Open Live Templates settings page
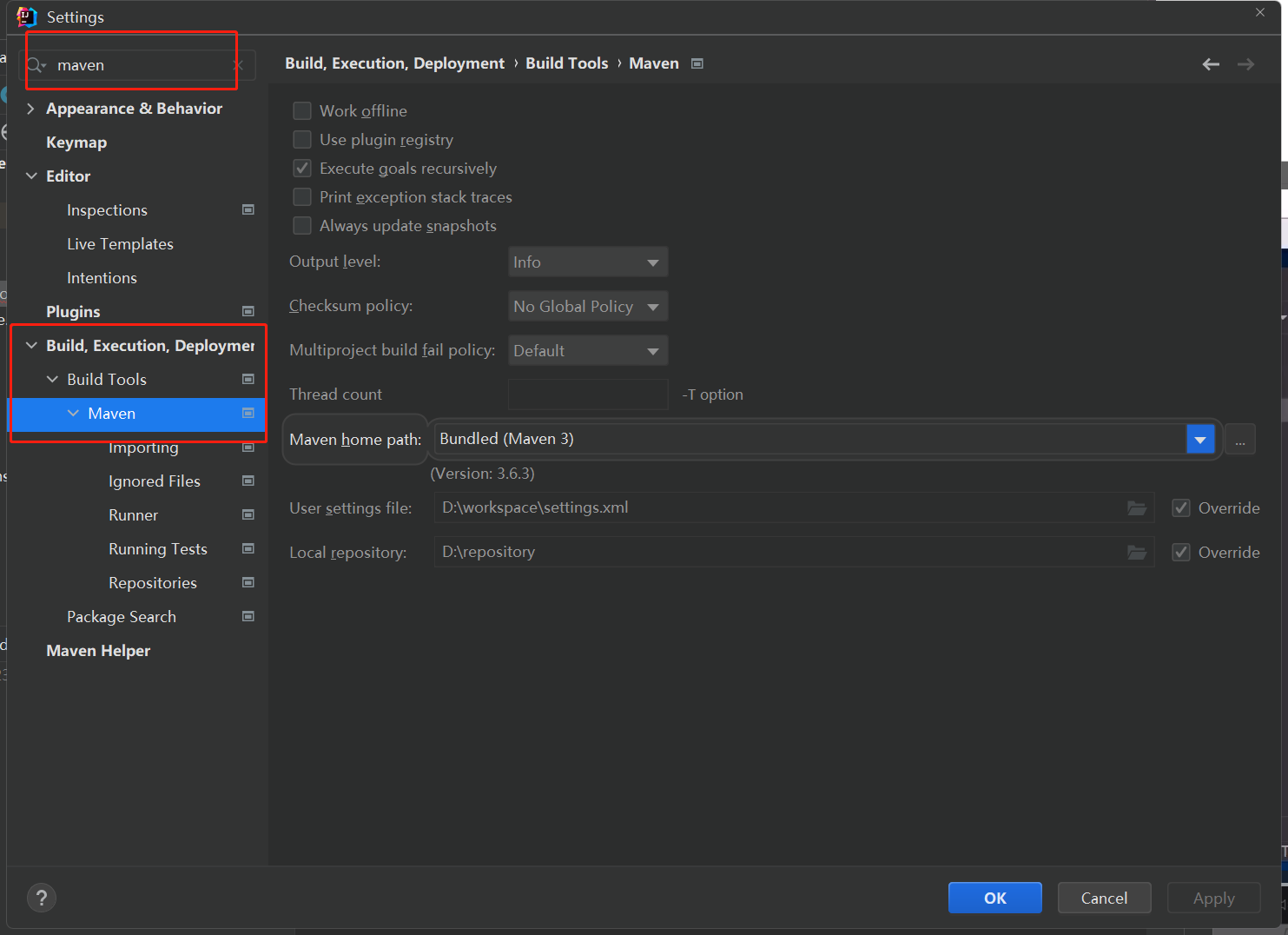 (x=120, y=244)
